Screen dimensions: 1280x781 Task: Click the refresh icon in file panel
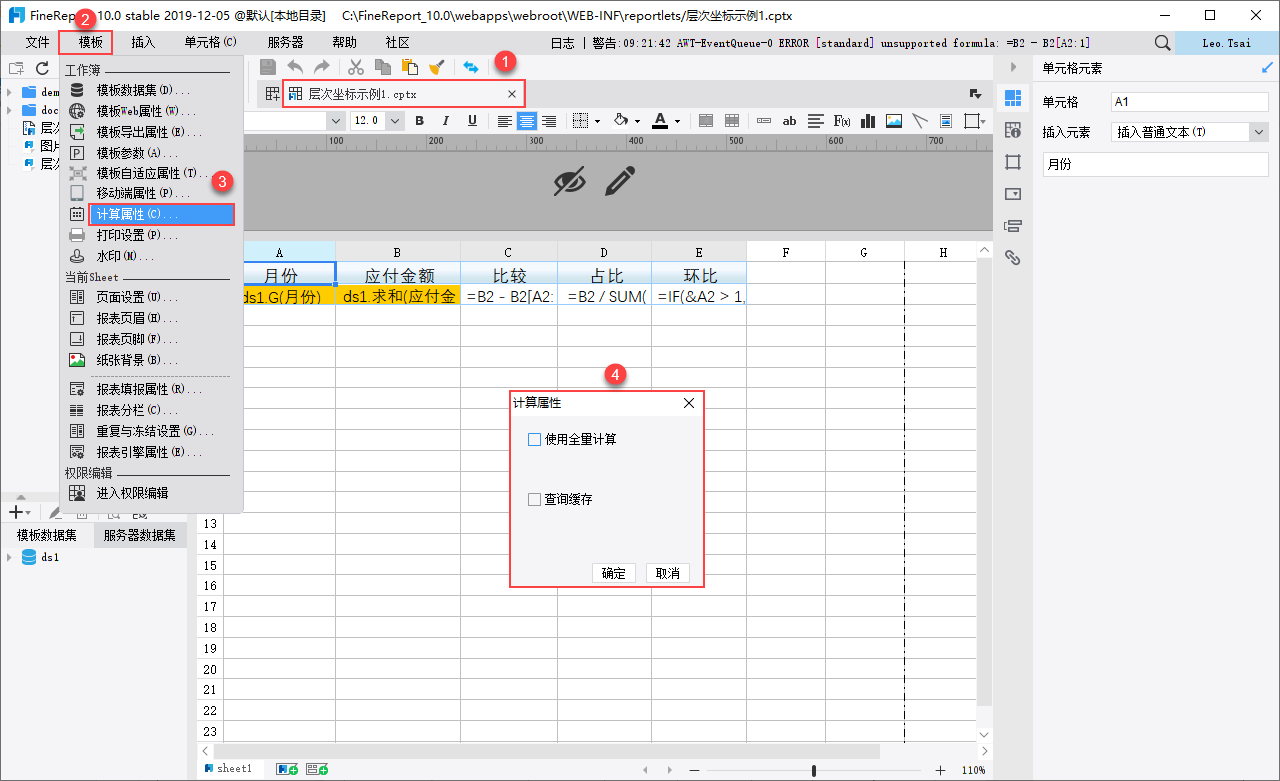coord(42,68)
